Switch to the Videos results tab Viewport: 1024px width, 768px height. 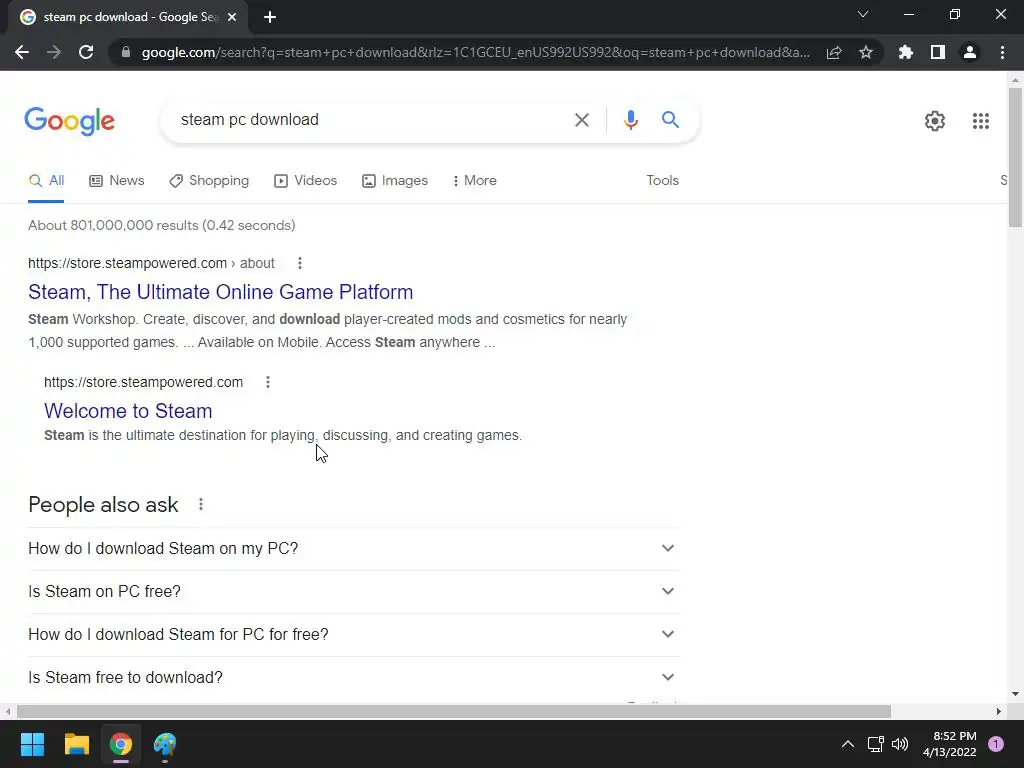tap(306, 181)
